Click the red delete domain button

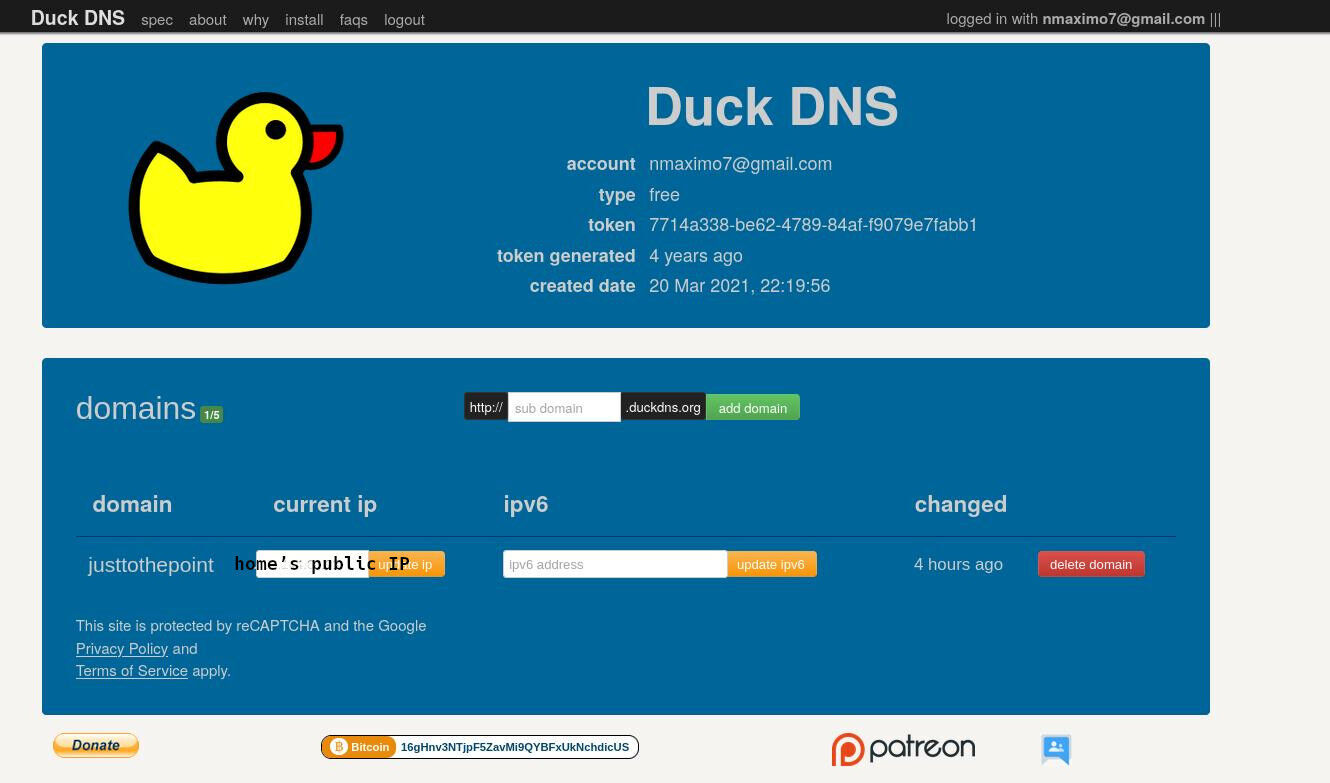[x=1090, y=564]
